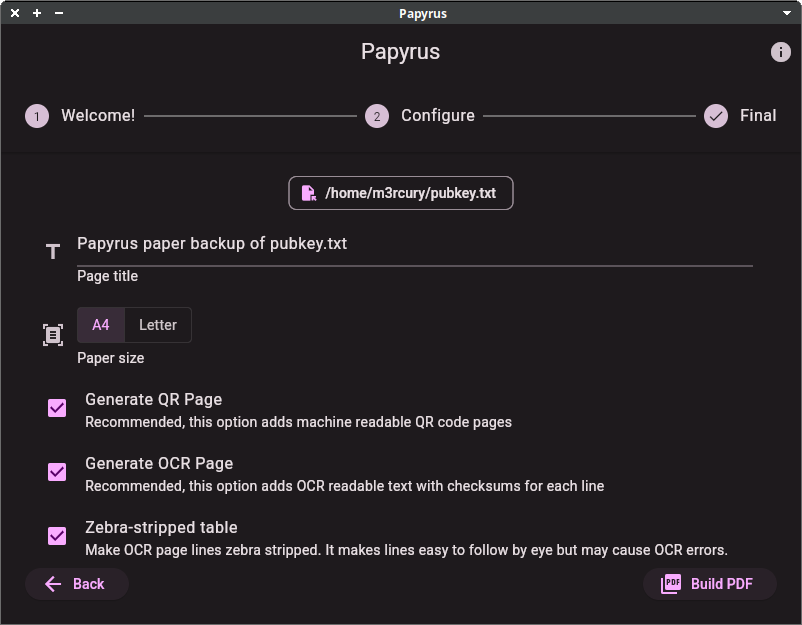
Task: Open the file chooser showing pubkey.txt
Action: (x=400, y=192)
